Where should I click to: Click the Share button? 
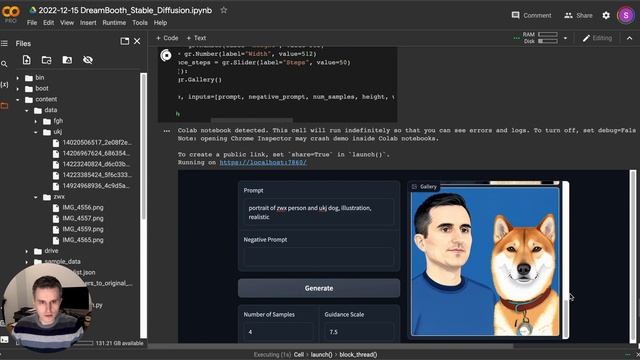pyautogui.click(x=578, y=15)
